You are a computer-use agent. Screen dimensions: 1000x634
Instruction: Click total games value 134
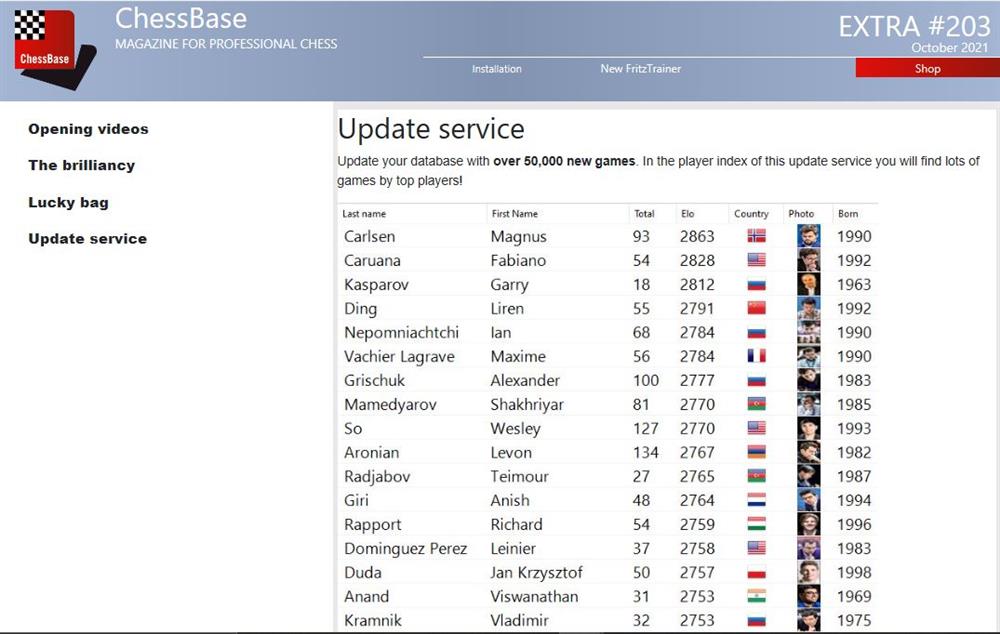pyautogui.click(x=645, y=452)
